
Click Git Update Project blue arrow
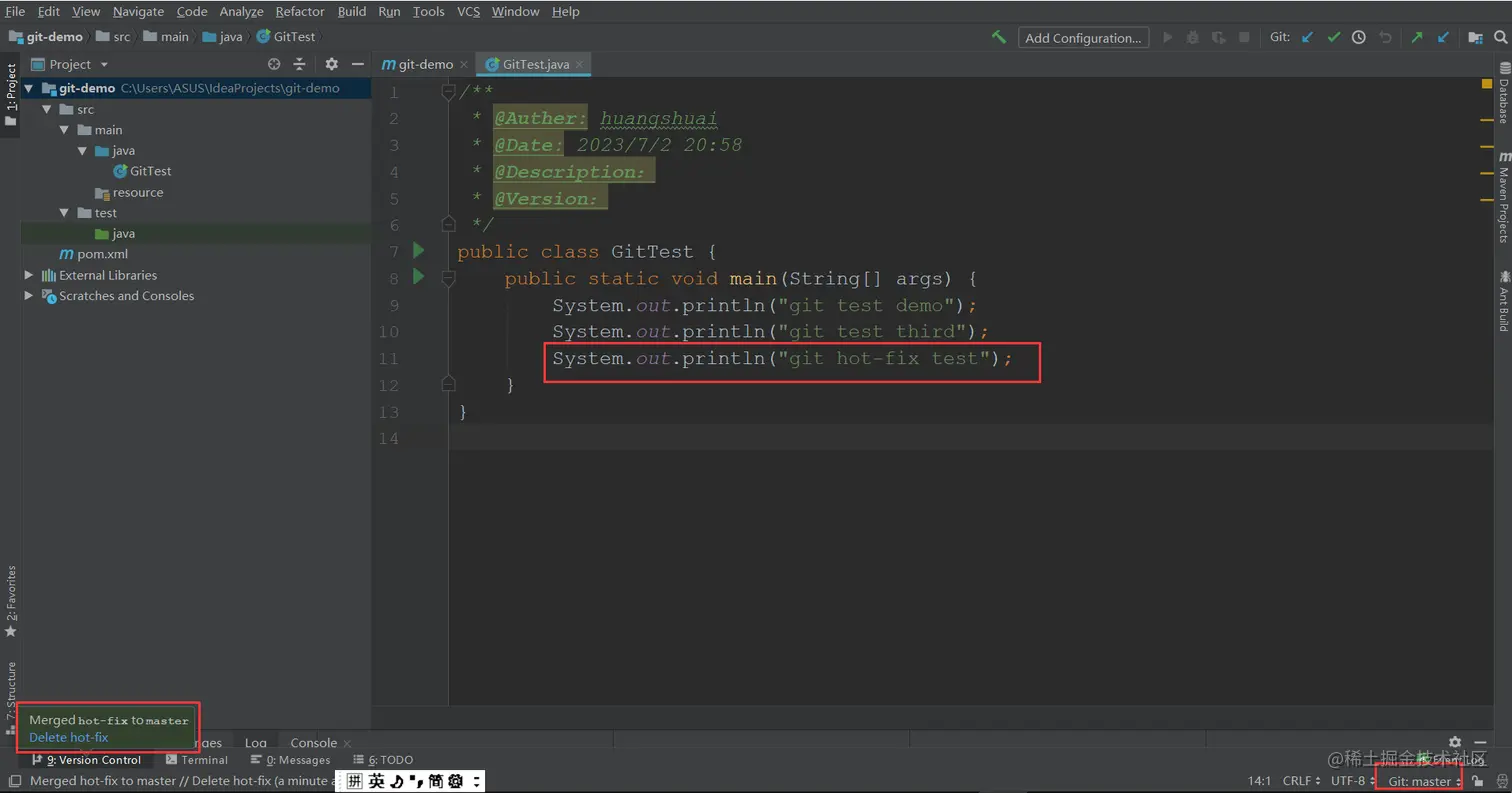1307,37
